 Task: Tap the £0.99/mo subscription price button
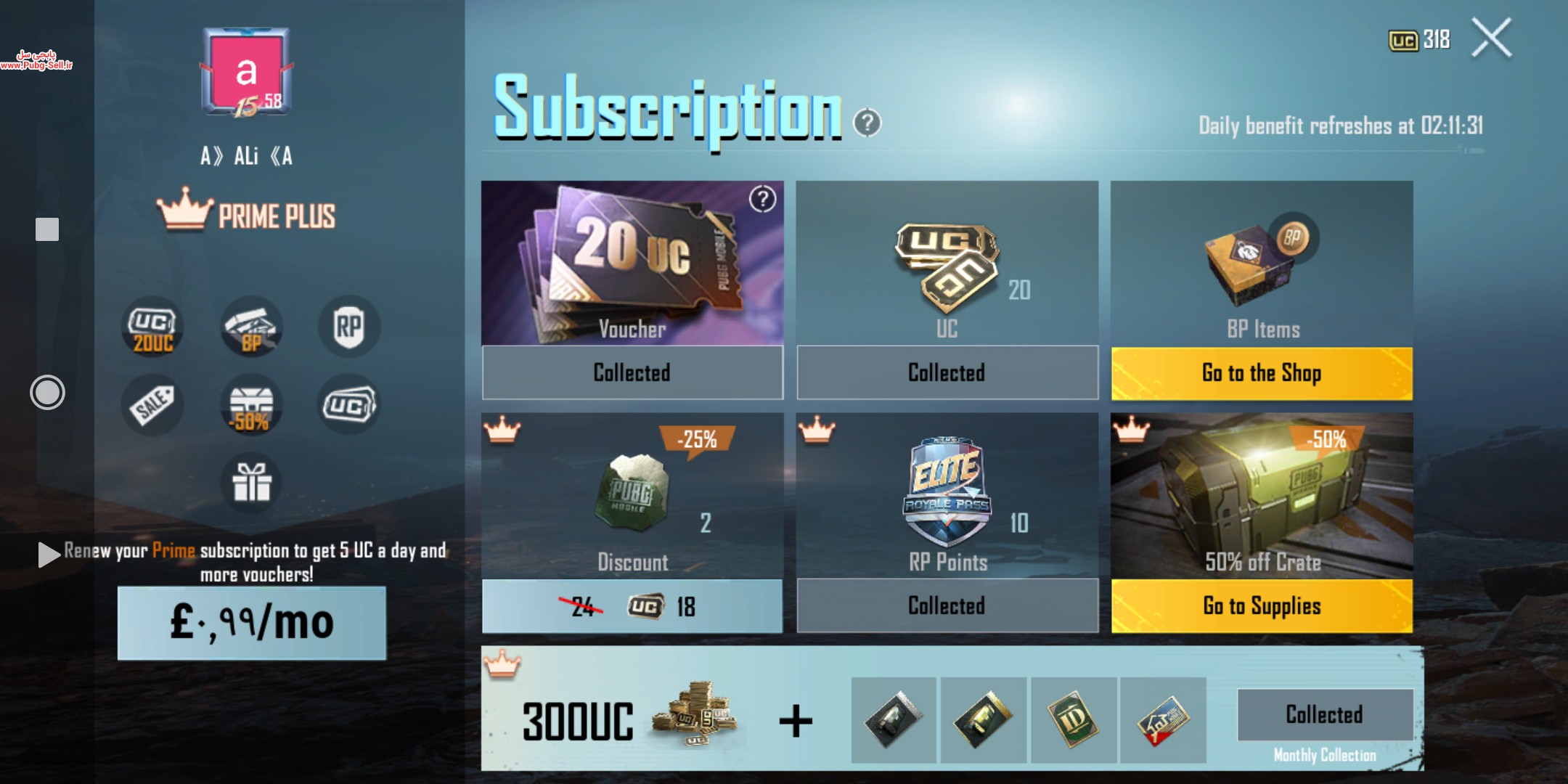pos(252,623)
